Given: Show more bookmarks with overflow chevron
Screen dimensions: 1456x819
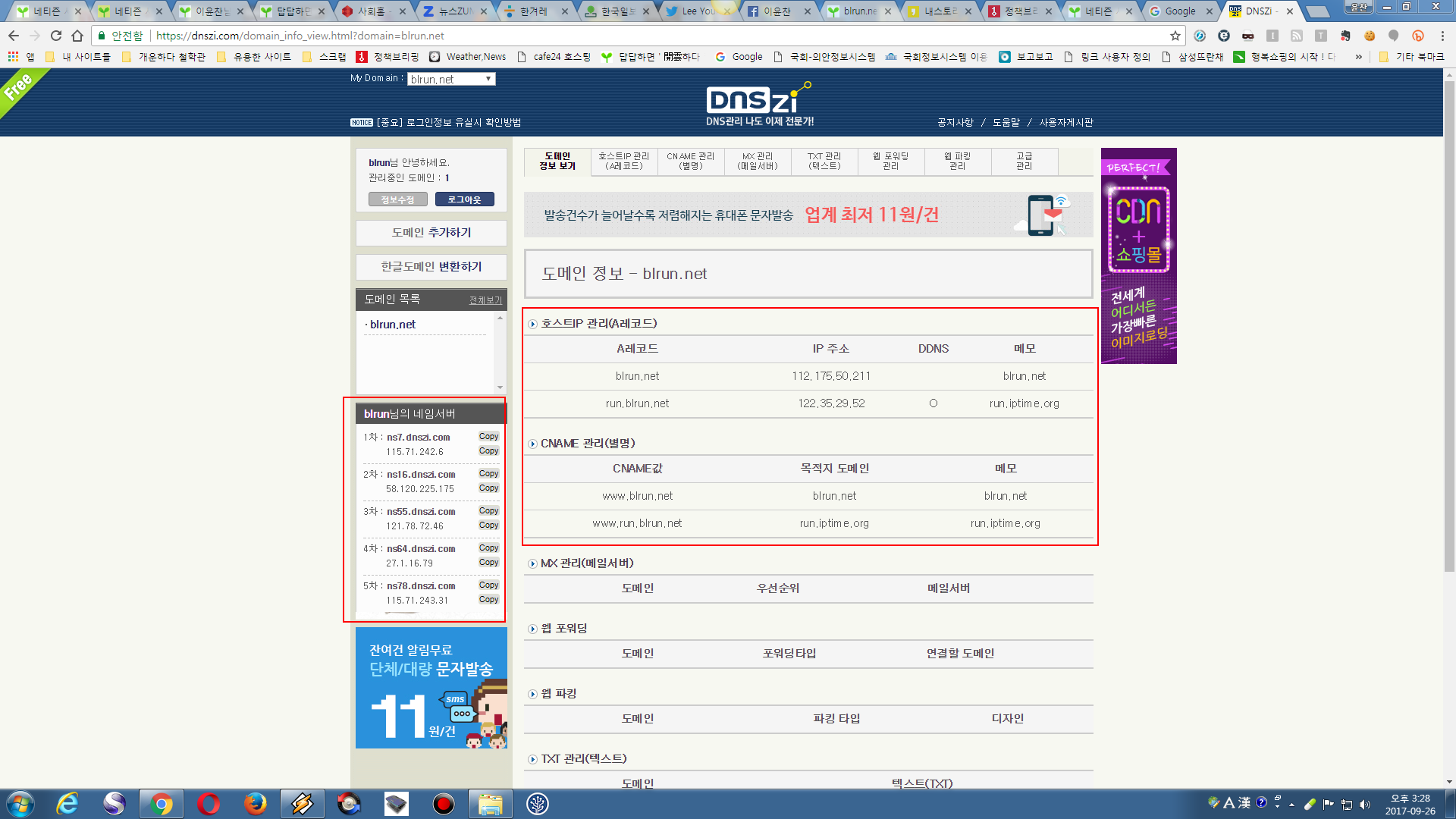Looking at the screenshot, I should [x=1358, y=57].
